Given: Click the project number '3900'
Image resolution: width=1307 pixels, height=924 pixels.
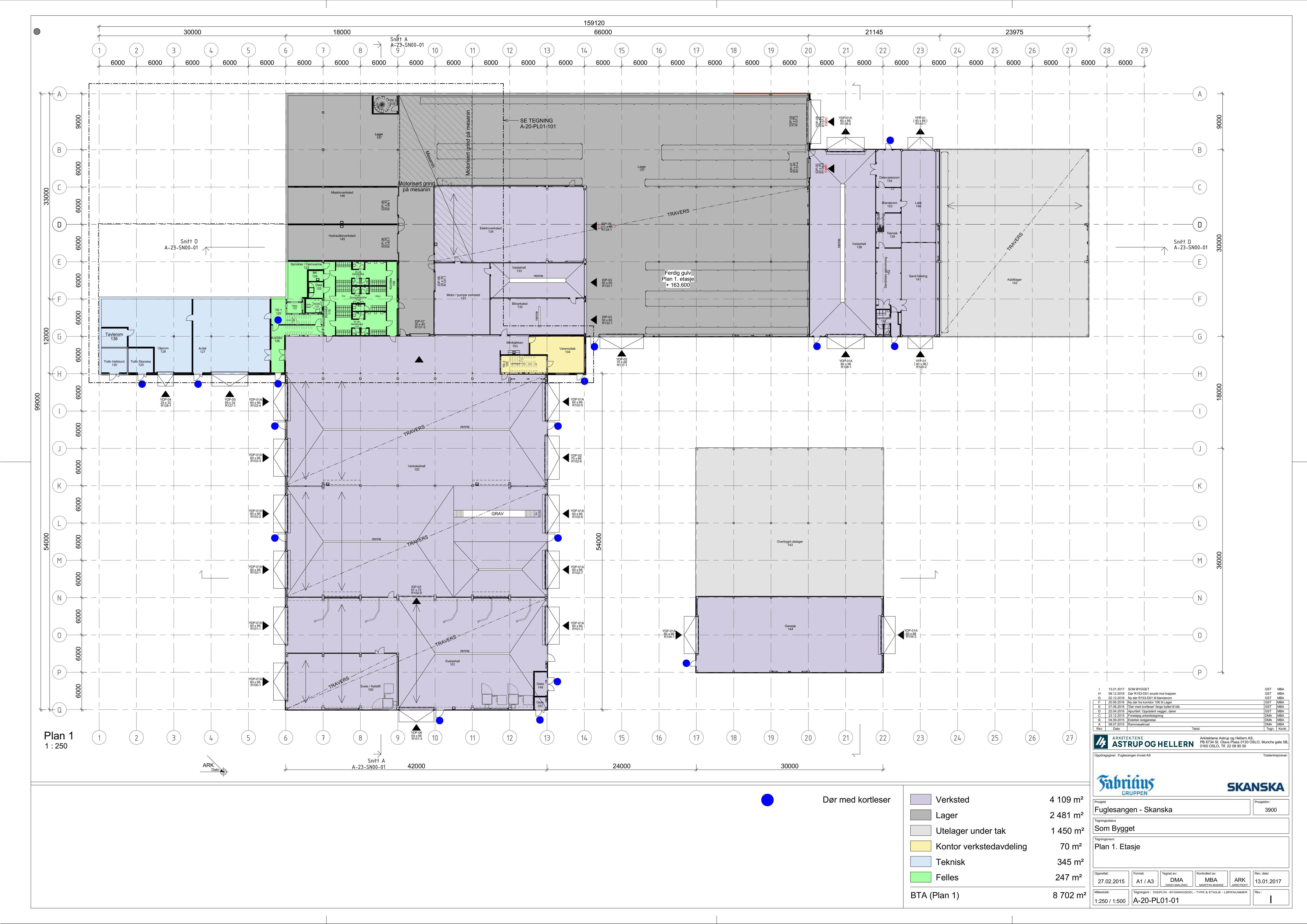Looking at the screenshot, I should point(1271,810).
